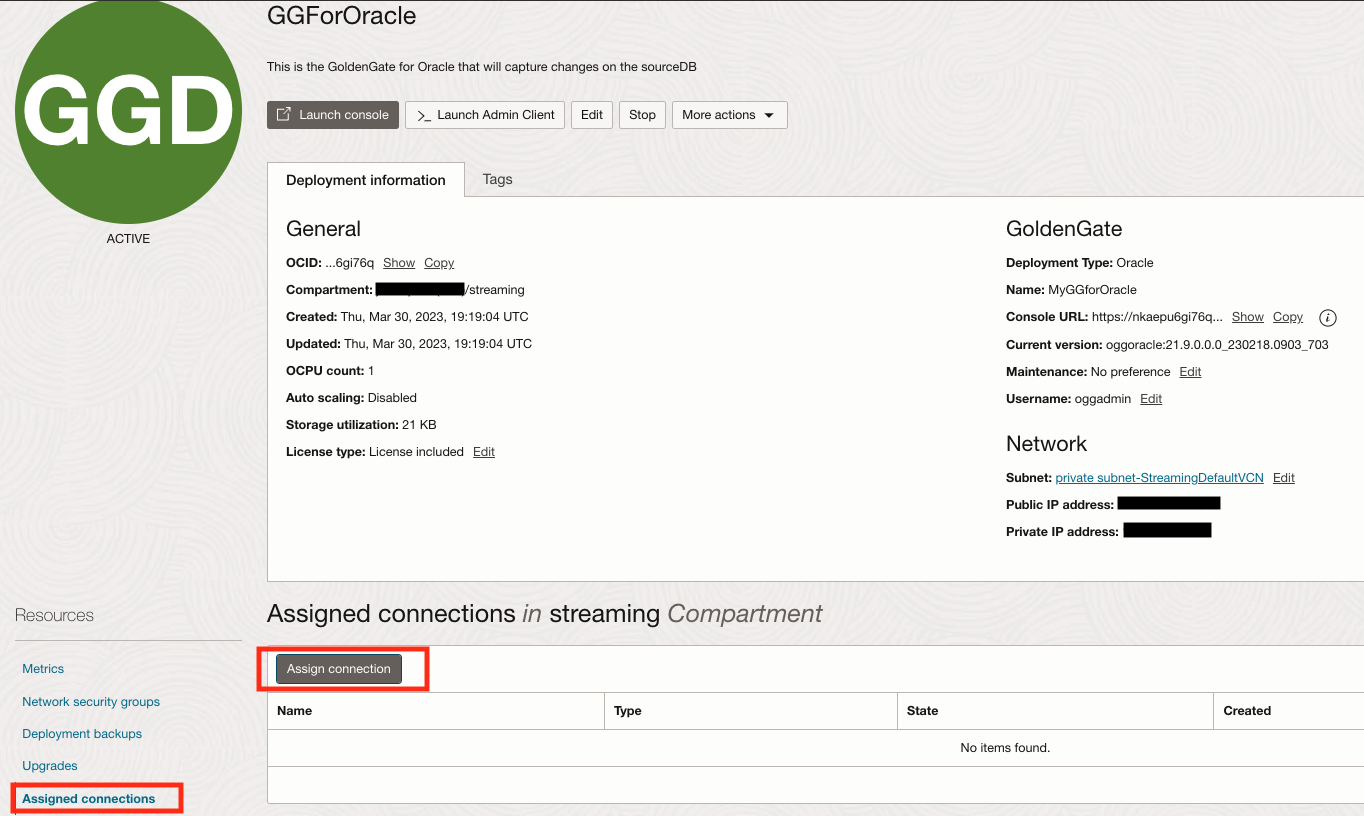Click the Assign connection button
The height and width of the screenshot is (816, 1364).
pyautogui.click(x=339, y=669)
